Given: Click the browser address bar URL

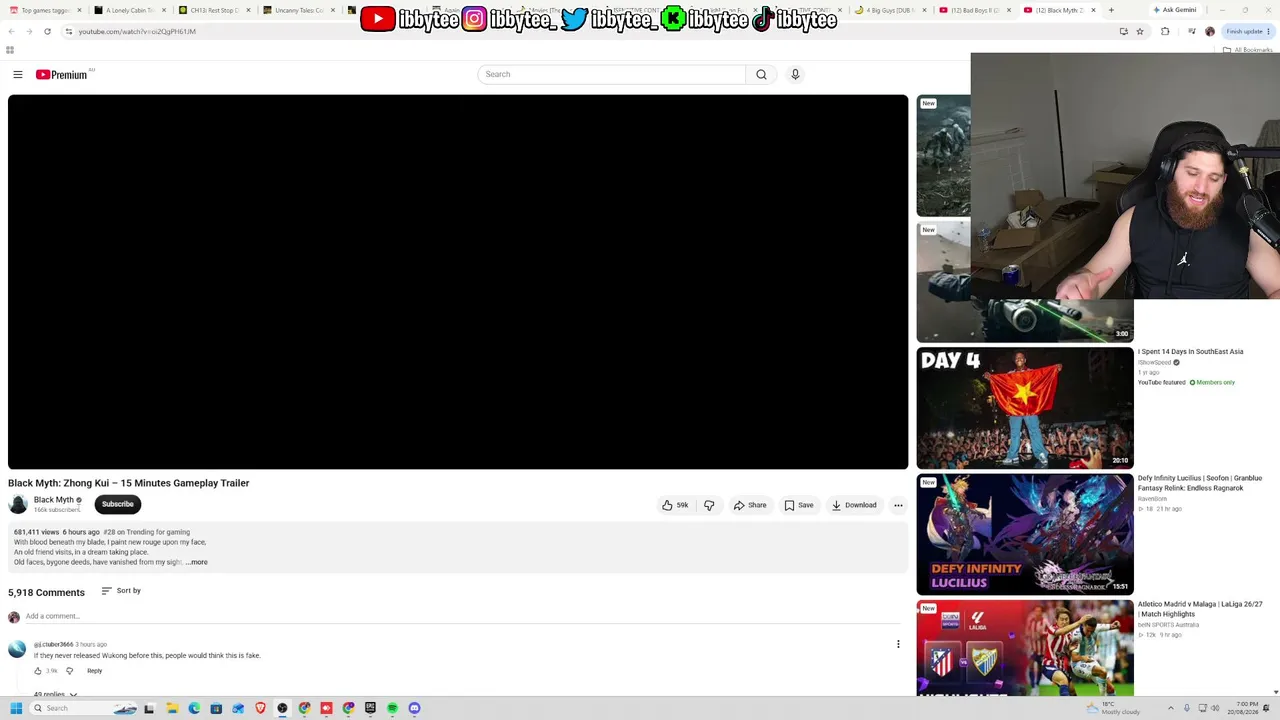Looking at the screenshot, I should pyautogui.click(x=137, y=31).
